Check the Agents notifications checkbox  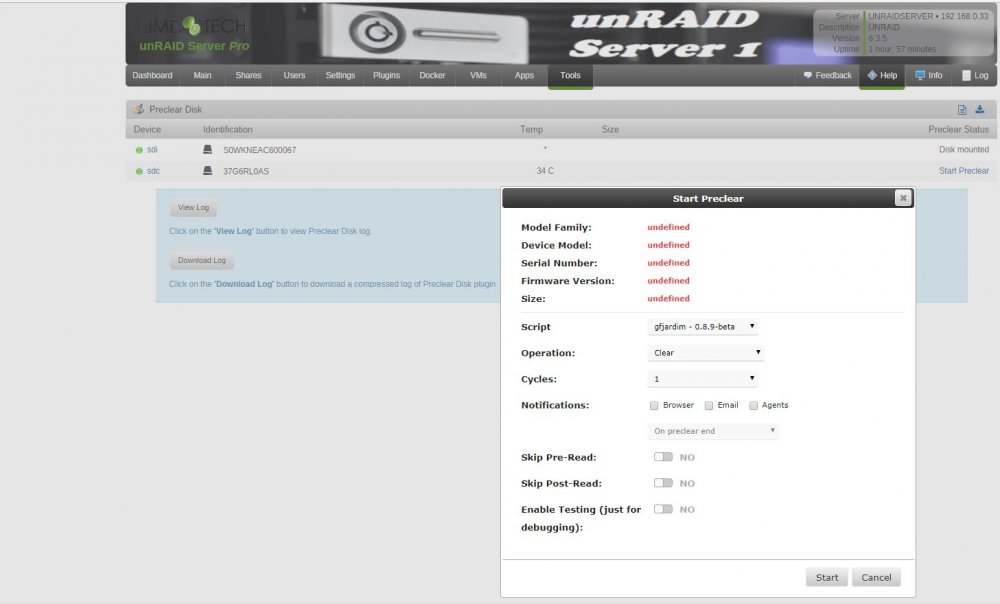753,406
